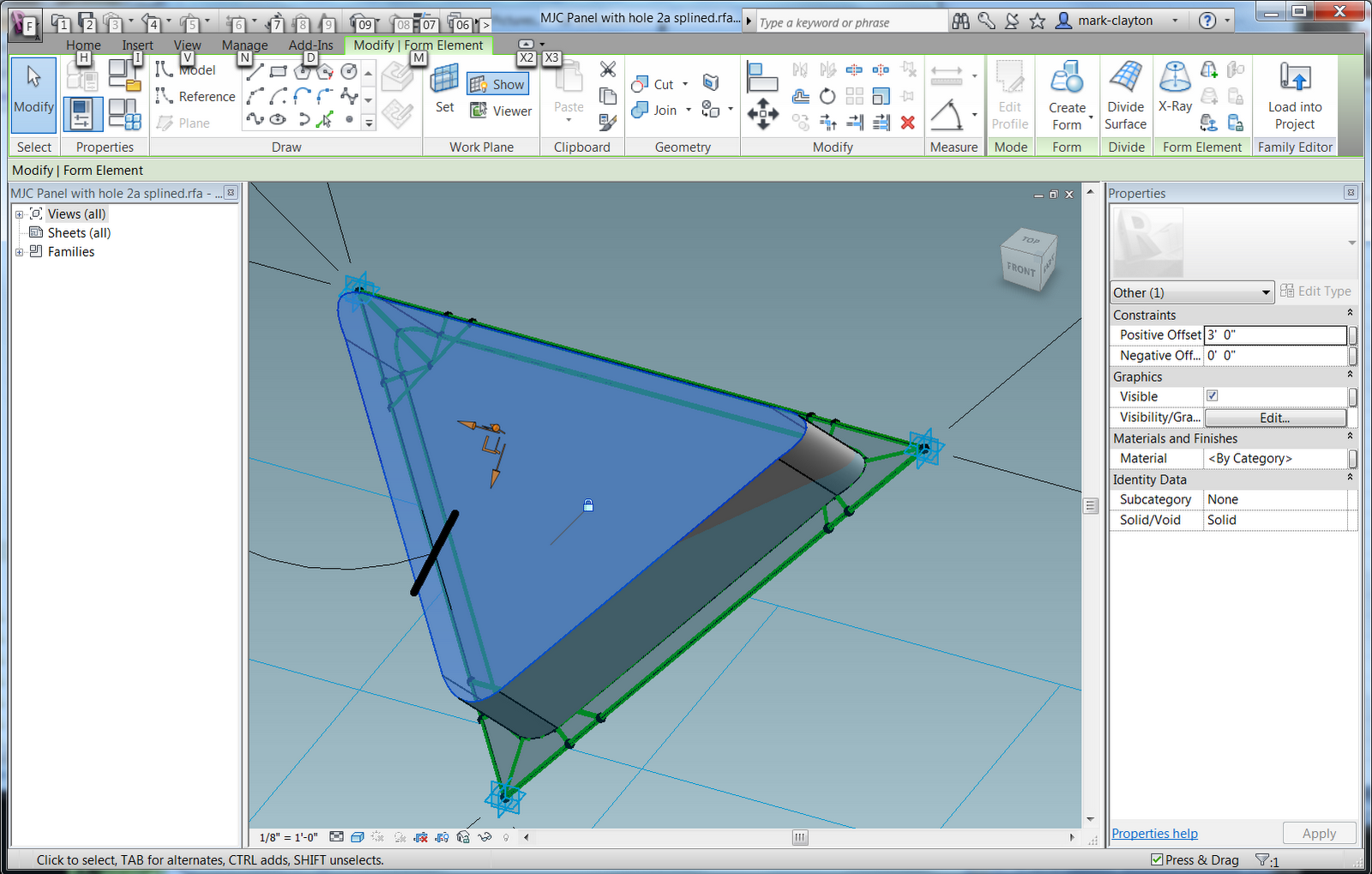The width and height of the screenshot is (1372, 874).
Task: Click Load into Project
Action: point(1294,94)
